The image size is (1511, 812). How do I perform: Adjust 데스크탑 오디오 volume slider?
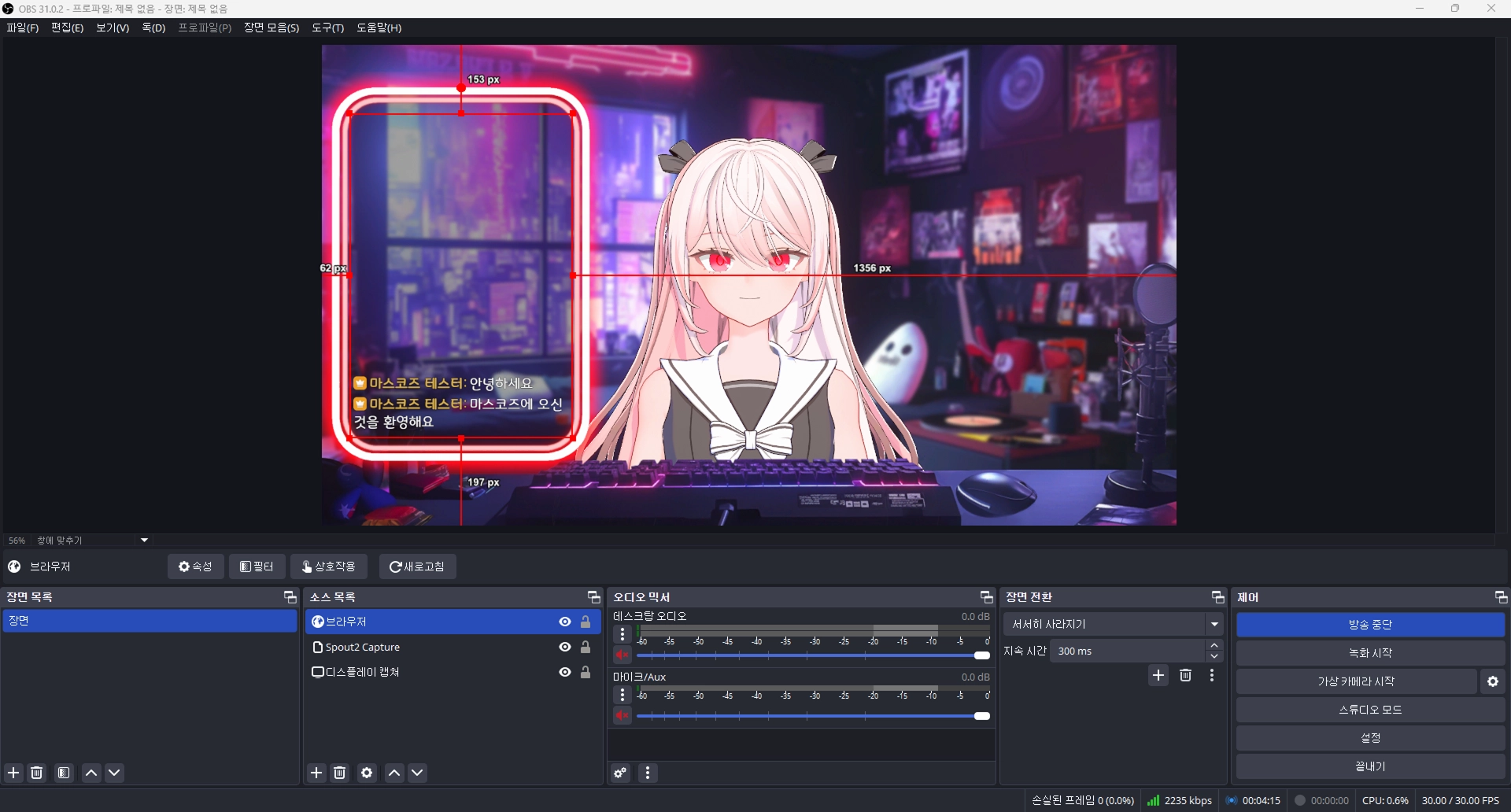(814, 655)
